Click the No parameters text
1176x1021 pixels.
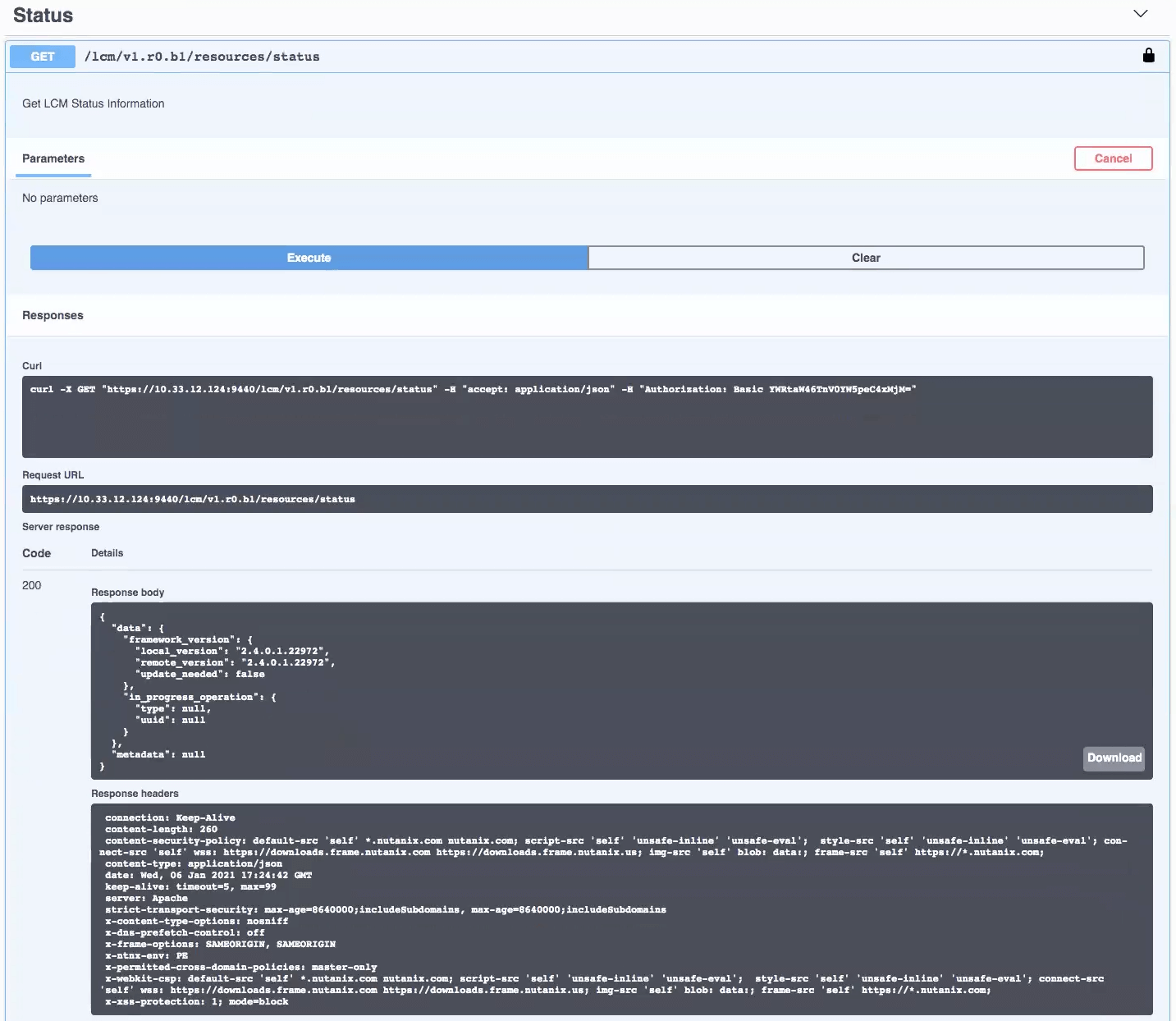coord(60,198)
